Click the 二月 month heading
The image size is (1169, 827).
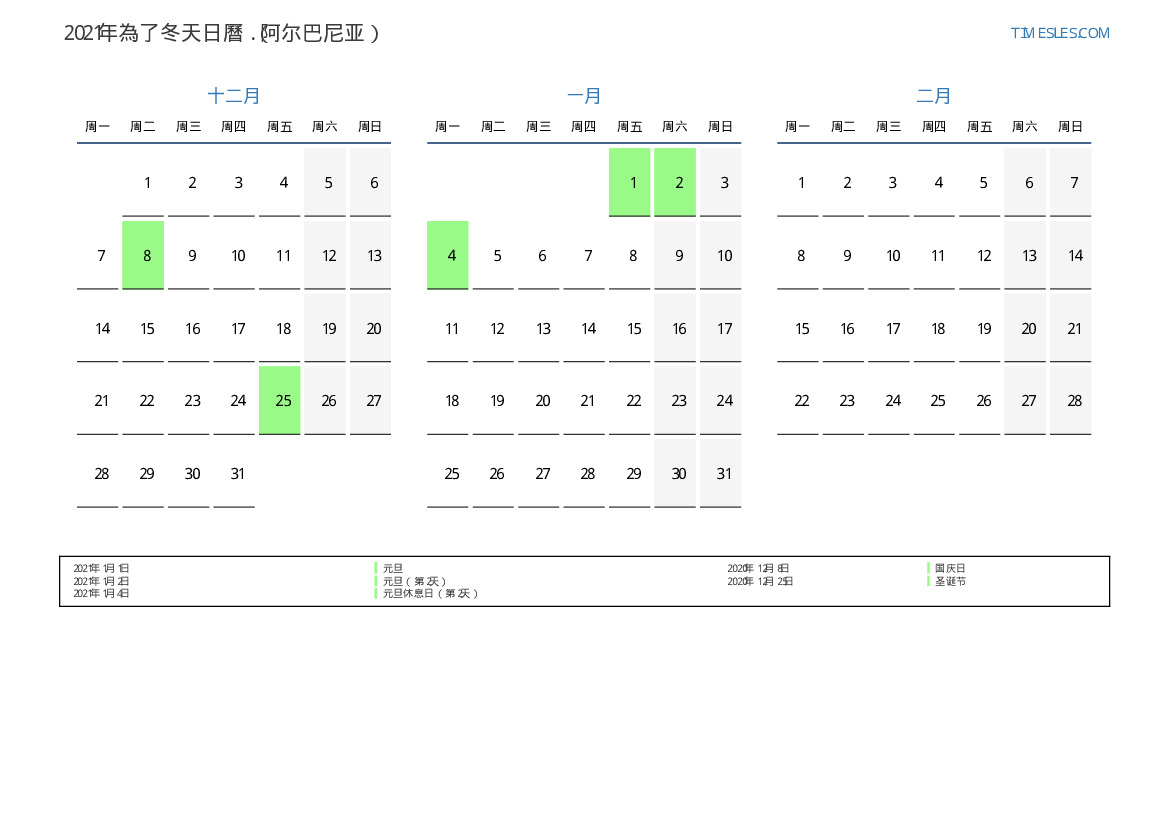click(x=934, y=96)
